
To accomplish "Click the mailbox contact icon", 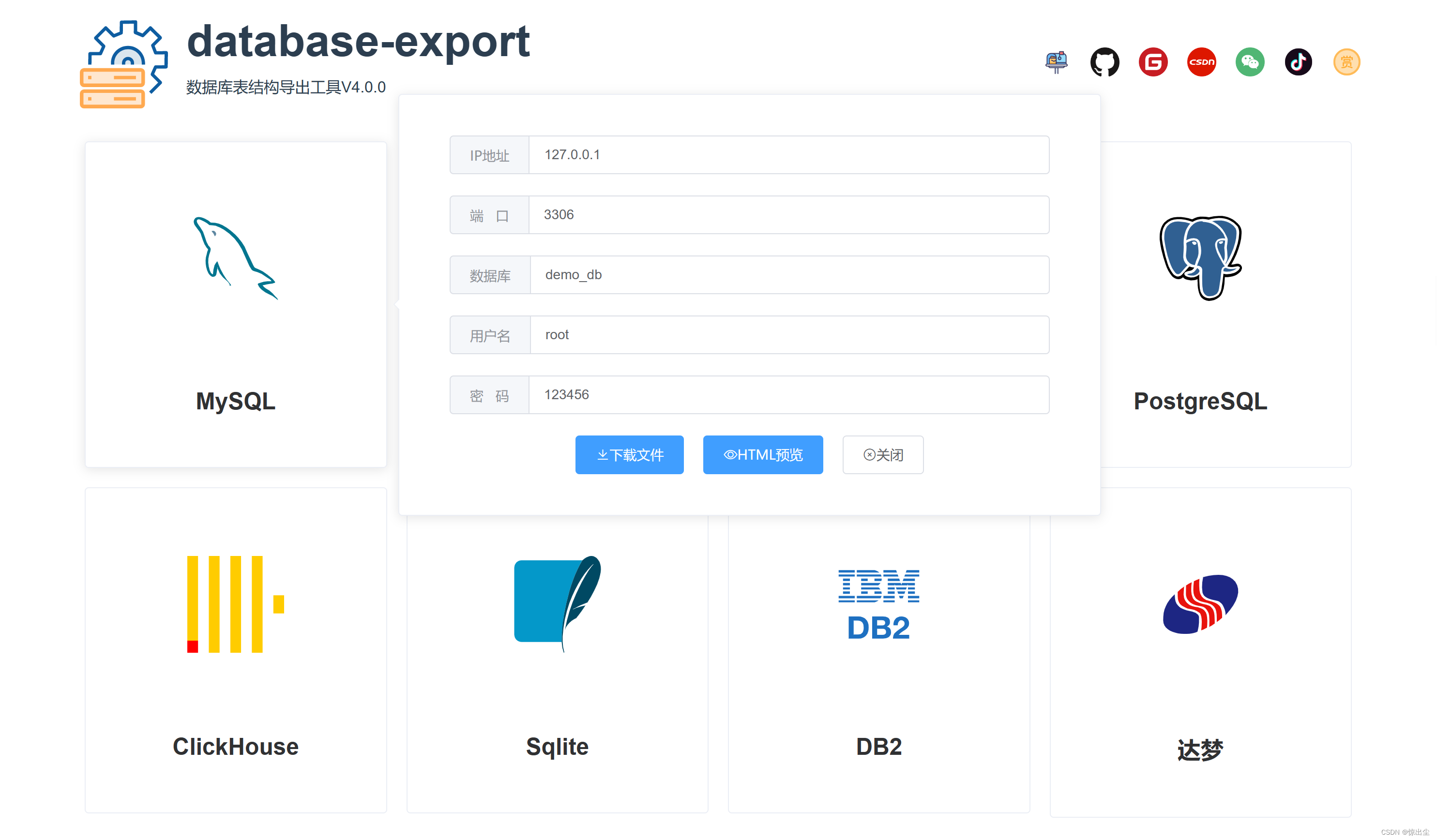I will (1057, 61).
